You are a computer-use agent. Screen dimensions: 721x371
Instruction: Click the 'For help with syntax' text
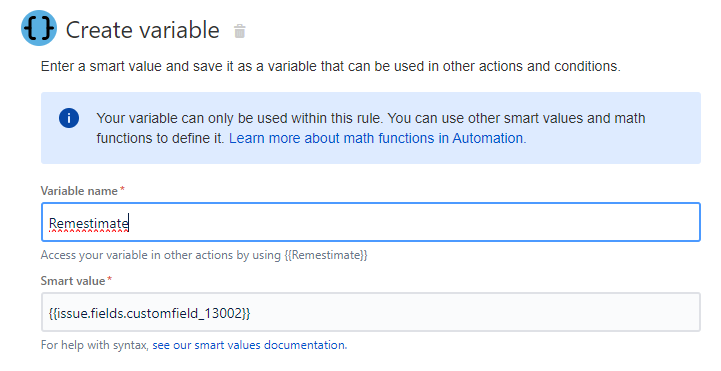pos(94,345)
